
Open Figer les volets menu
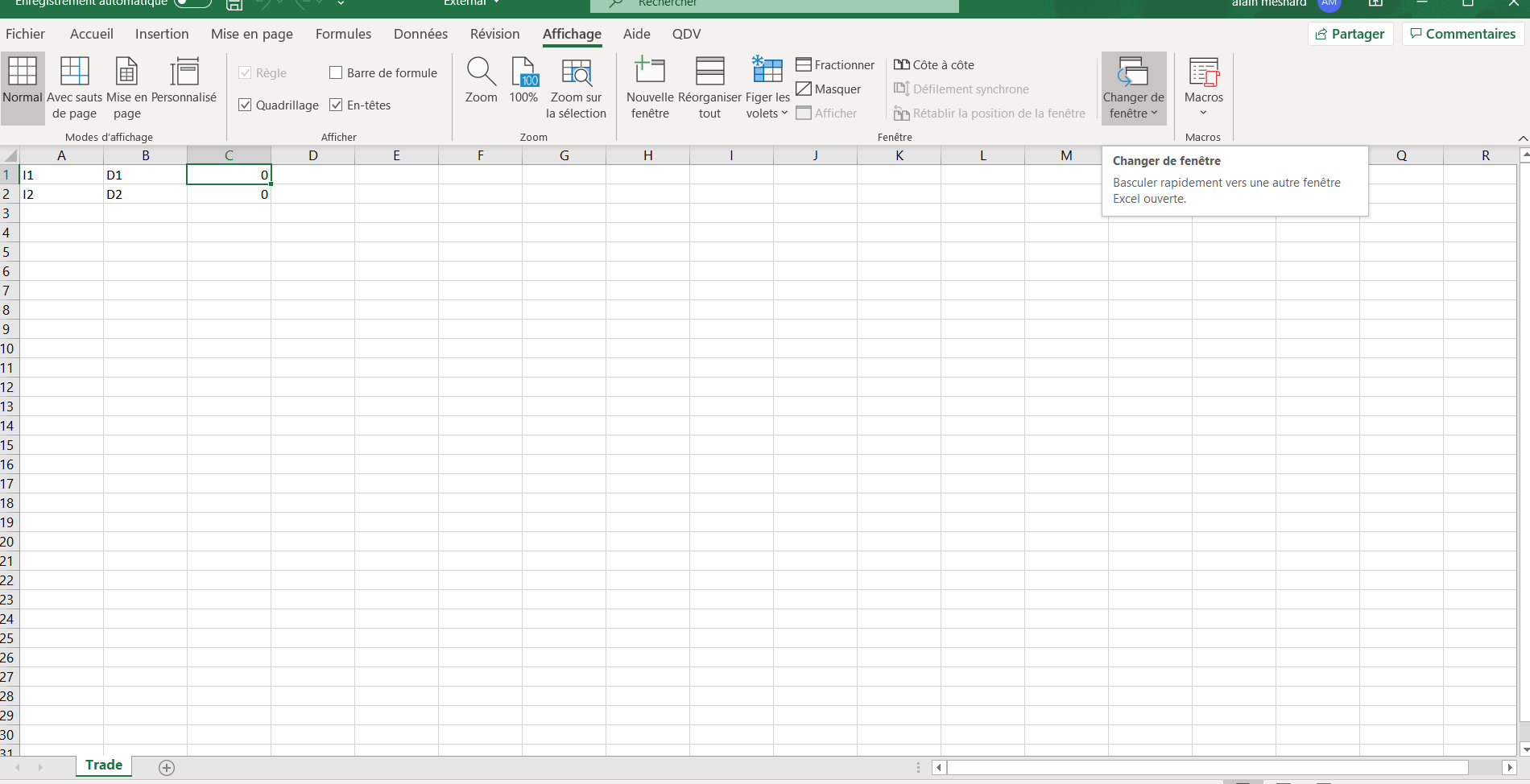(x=767, y=88)
